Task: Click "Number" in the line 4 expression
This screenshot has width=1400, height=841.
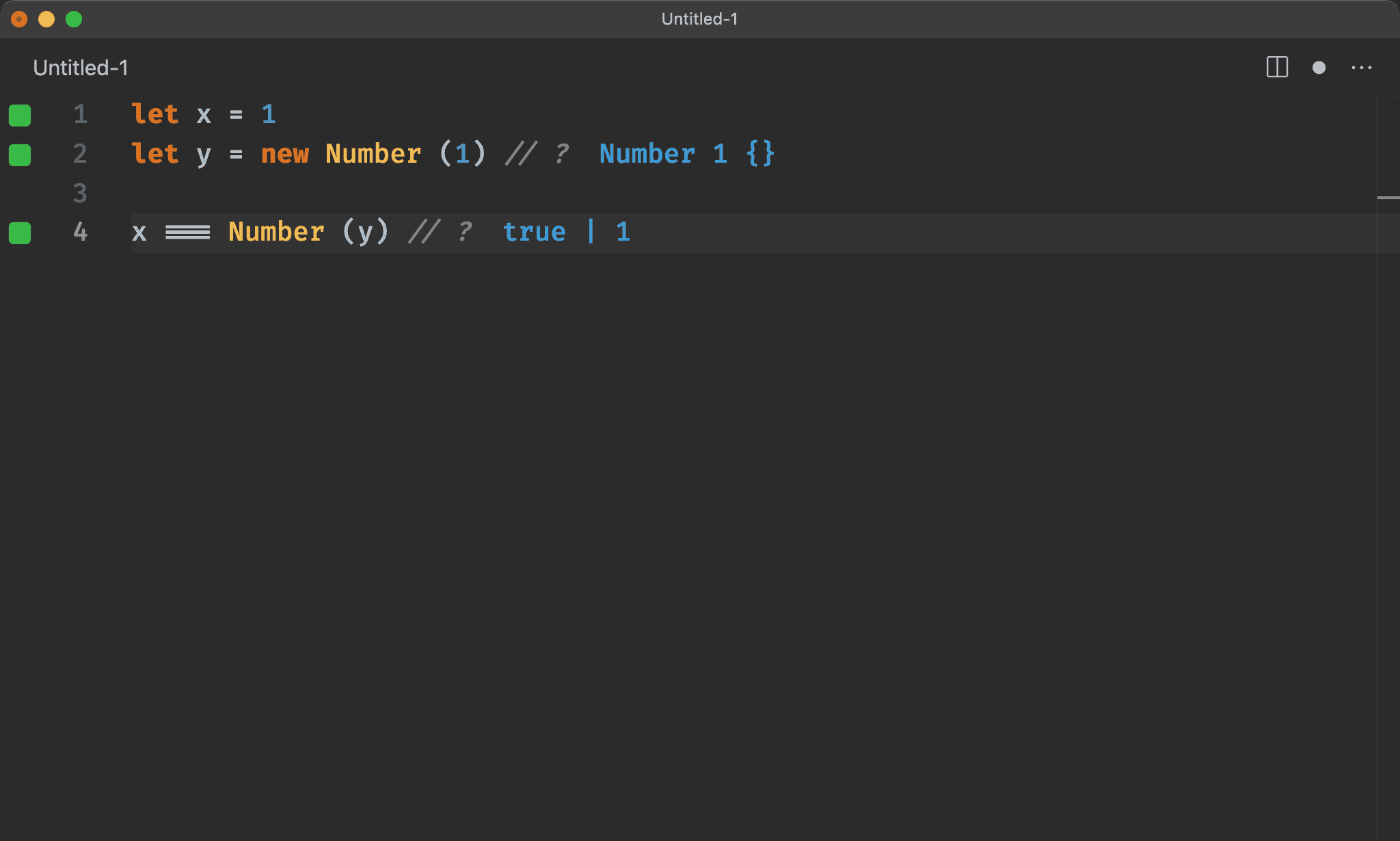Action: (276, 232)
